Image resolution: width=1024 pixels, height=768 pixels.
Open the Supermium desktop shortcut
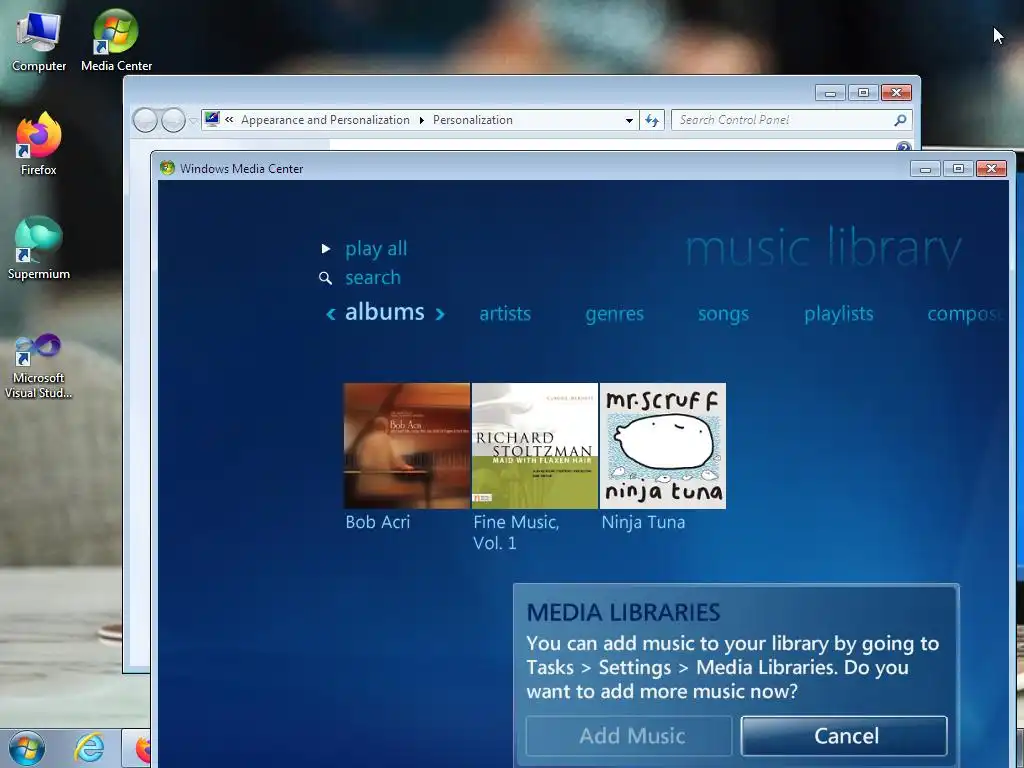coord(39,248)
